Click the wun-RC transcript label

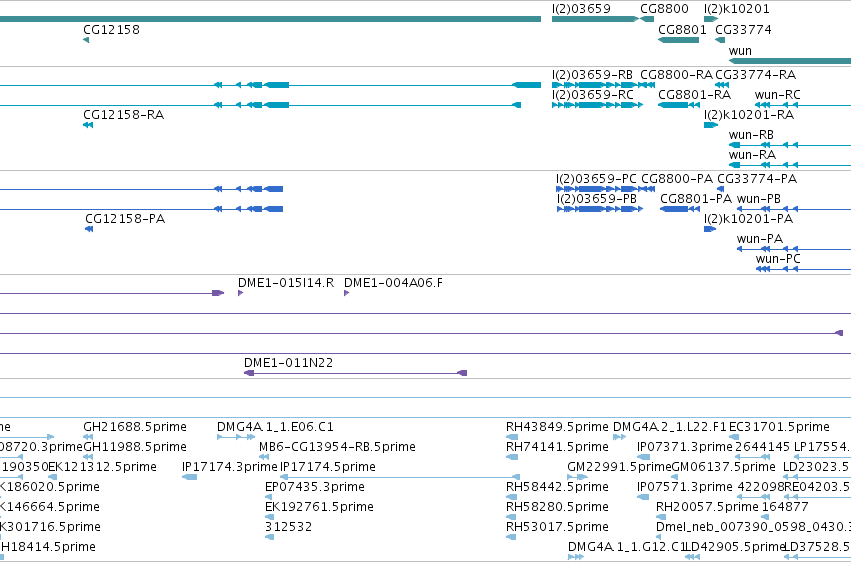pyautogui.click(x=777, y=94)
